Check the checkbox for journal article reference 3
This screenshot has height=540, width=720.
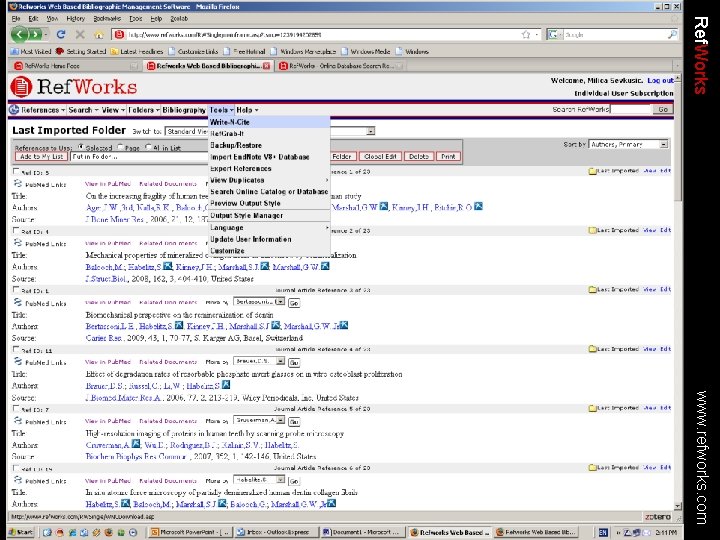point(16,290)
